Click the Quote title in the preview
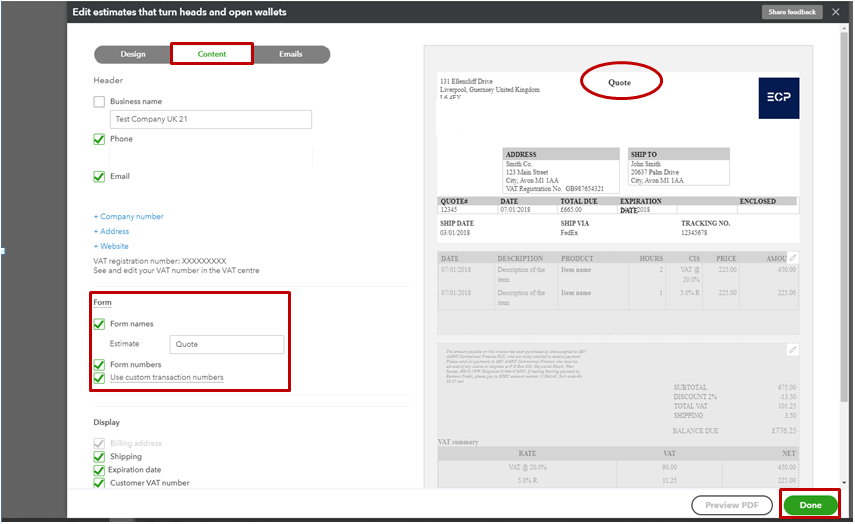This screenshot has height=524, width=855. tap(619, 82)
